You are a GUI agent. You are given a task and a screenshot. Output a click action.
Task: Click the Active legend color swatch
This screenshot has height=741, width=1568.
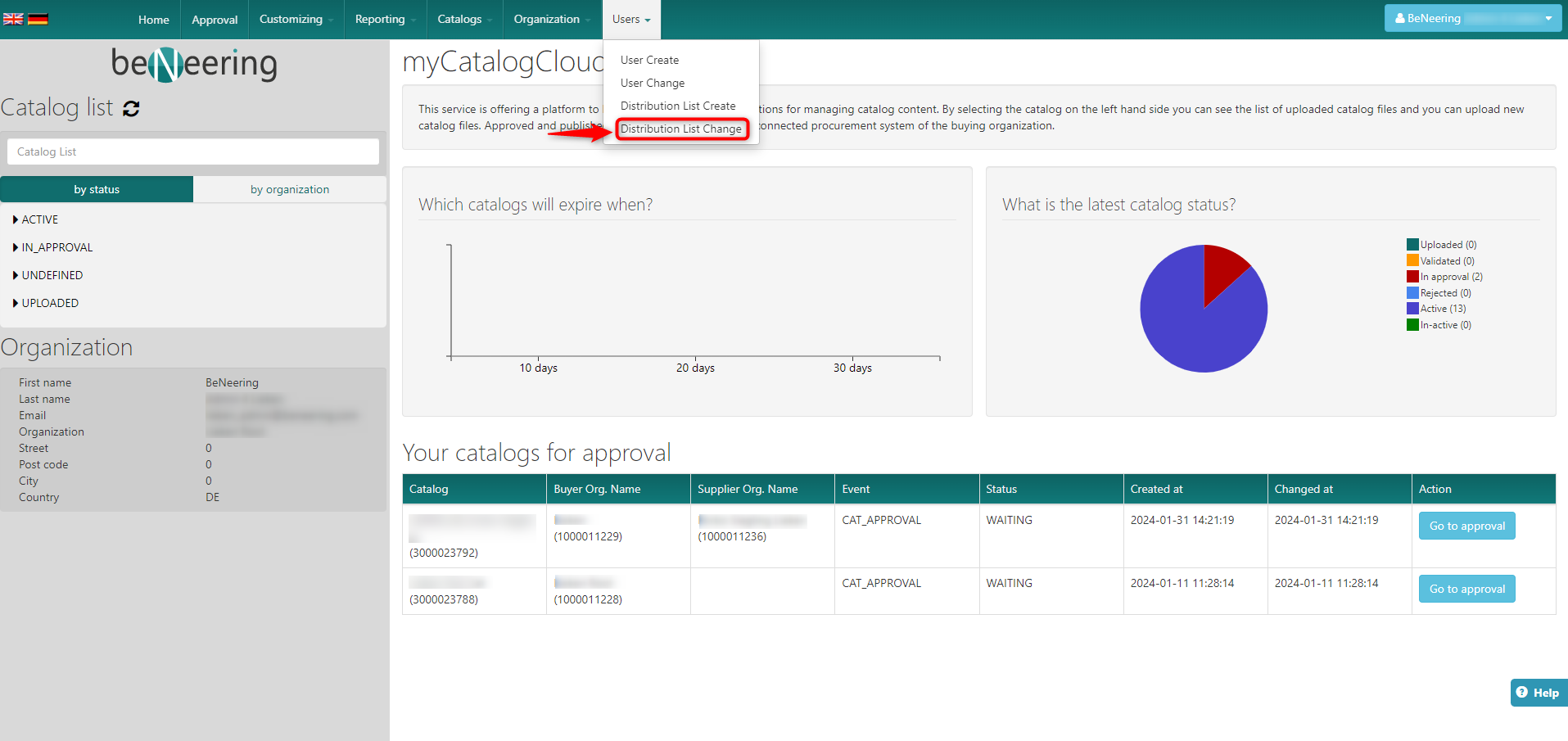(x=1412, y=309)
